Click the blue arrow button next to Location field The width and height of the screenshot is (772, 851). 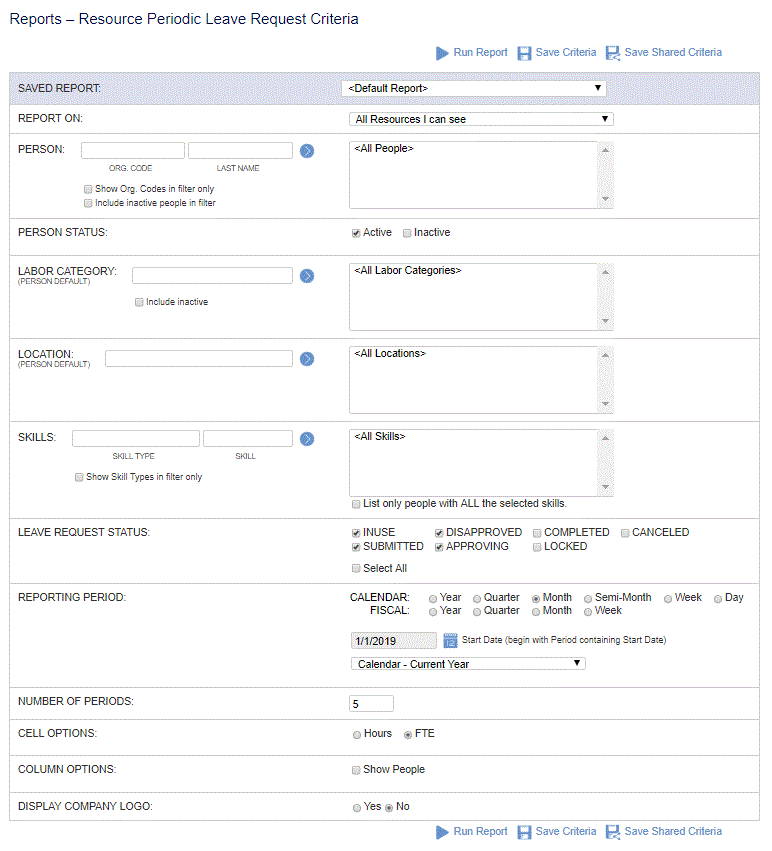pos(307,359)
